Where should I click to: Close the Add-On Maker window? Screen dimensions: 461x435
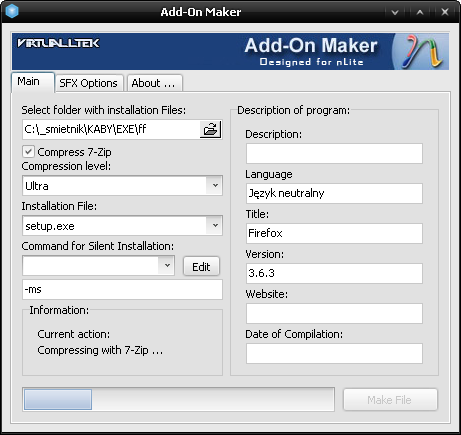click(x=445, y=12)
